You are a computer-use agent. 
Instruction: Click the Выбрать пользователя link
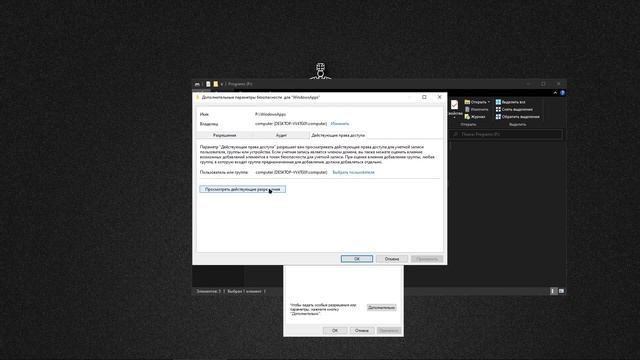[353, 172]
